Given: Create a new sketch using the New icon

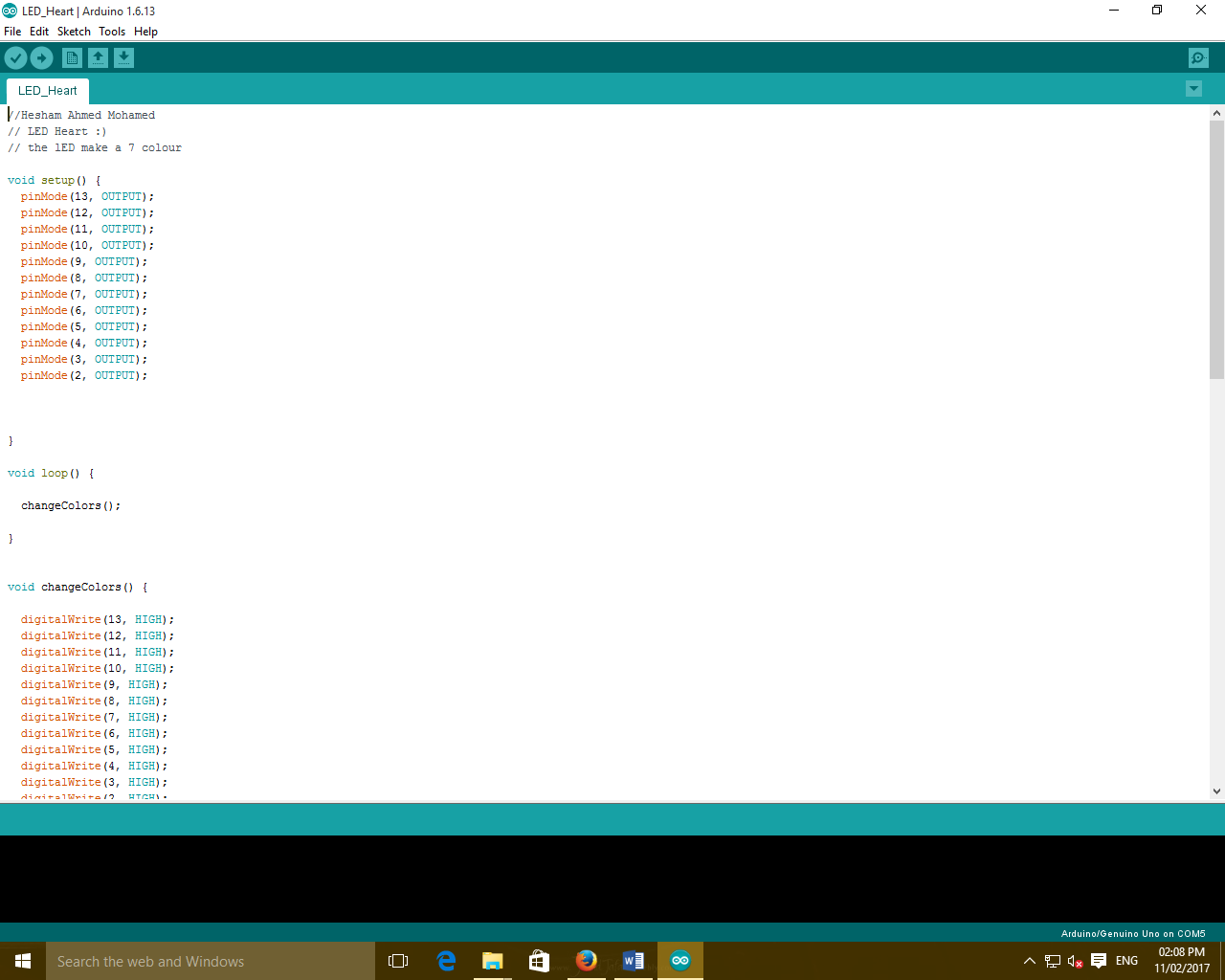Looking at the screenshot, I should pos(72,58).
